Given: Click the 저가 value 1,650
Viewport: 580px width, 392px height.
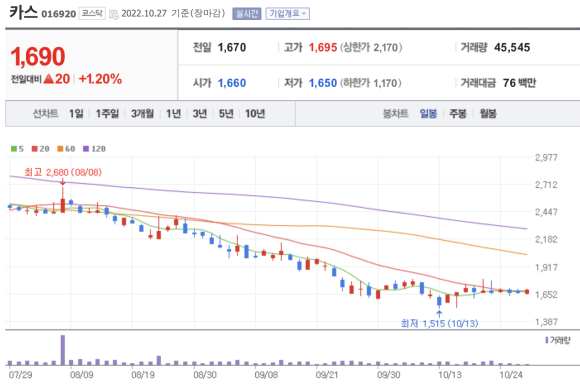Looking at the screenshot, I should [323, 83].
